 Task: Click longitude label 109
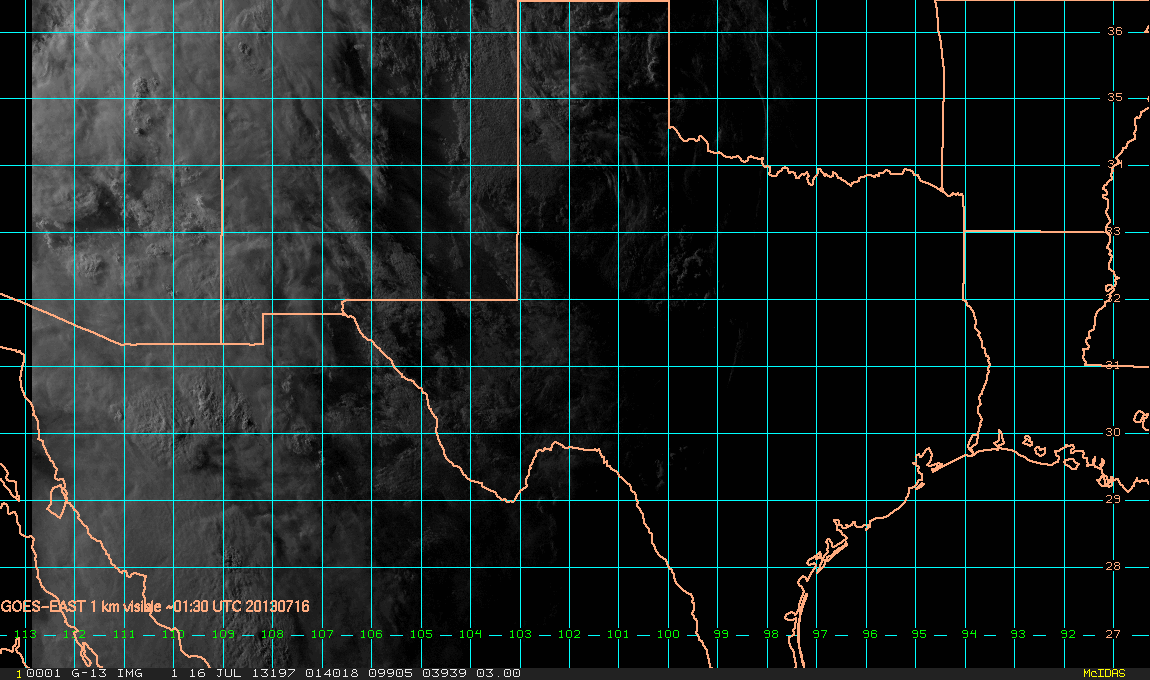223,634
